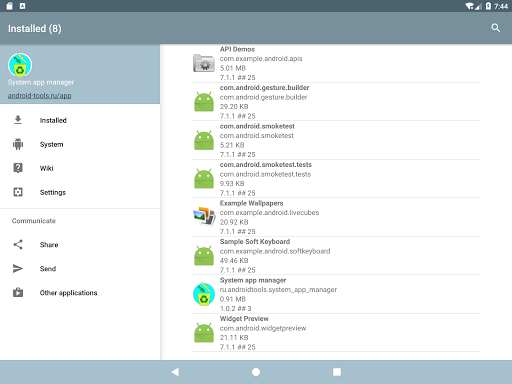Screen dimensions: 512x384
Task: Click the com.android.gesture.builder android icon
Action: pos(204,101)
